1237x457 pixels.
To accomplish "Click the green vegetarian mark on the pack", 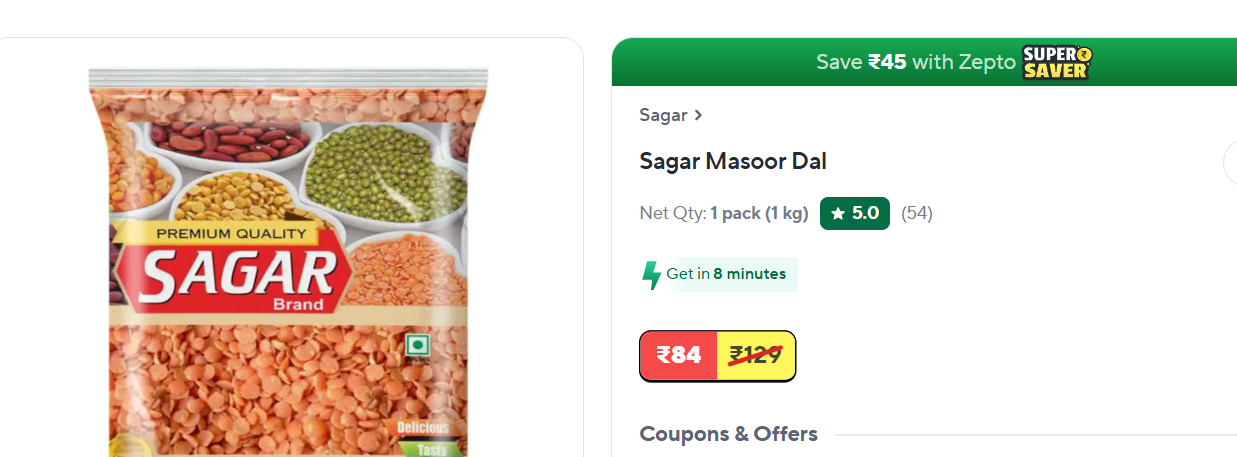I will 417,346.
